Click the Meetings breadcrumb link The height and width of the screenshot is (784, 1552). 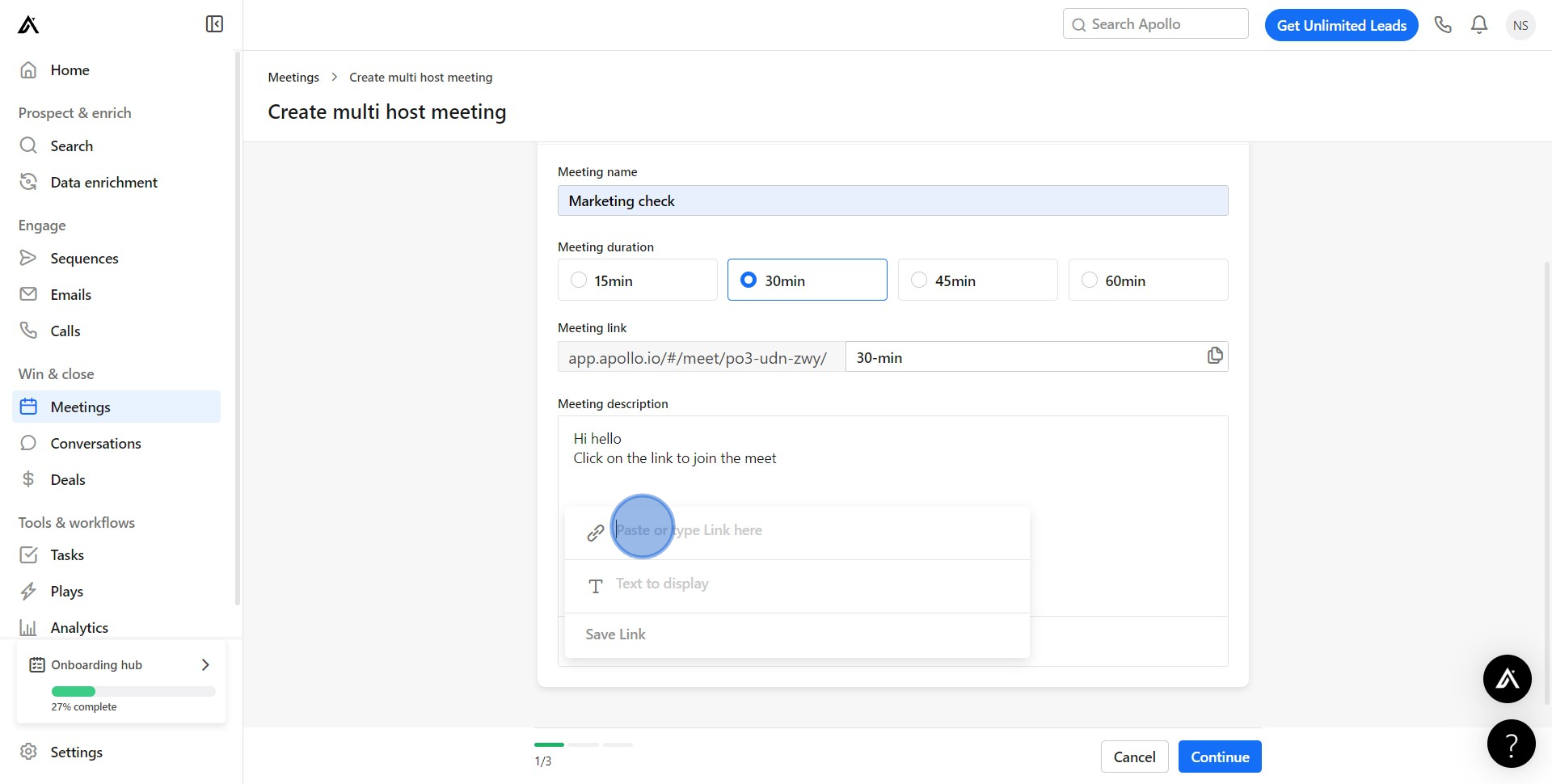click(293, 77)
